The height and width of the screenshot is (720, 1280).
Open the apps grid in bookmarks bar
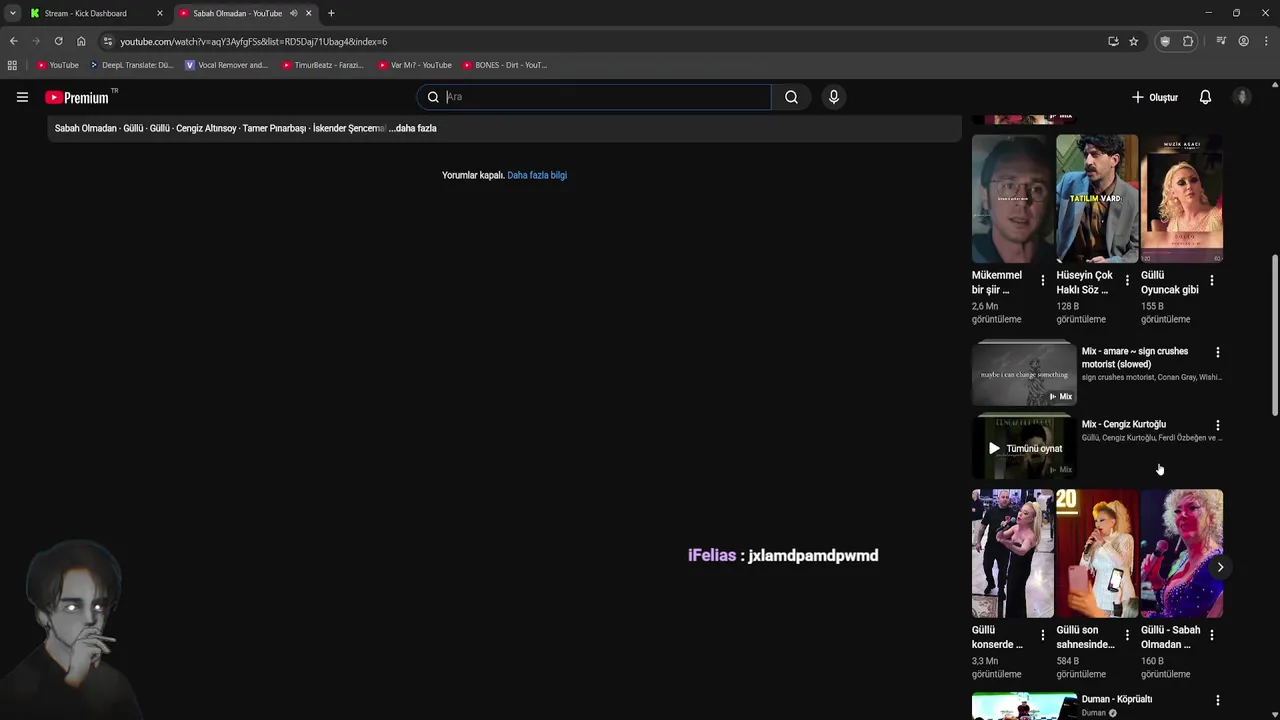[12, 65]
